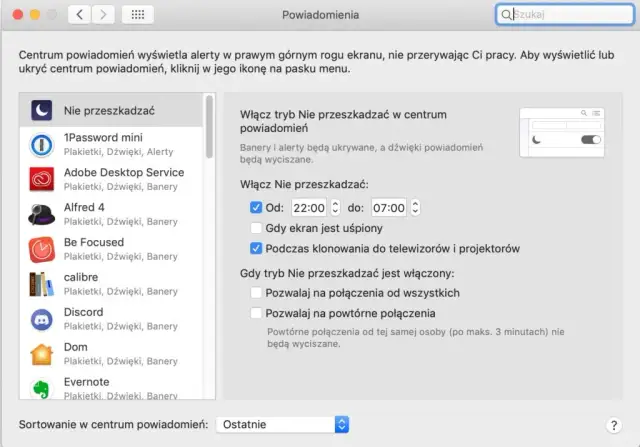Select Adobe Desktop Service list label
Viewport: 640px width, 447px height.
pos(124,172)
